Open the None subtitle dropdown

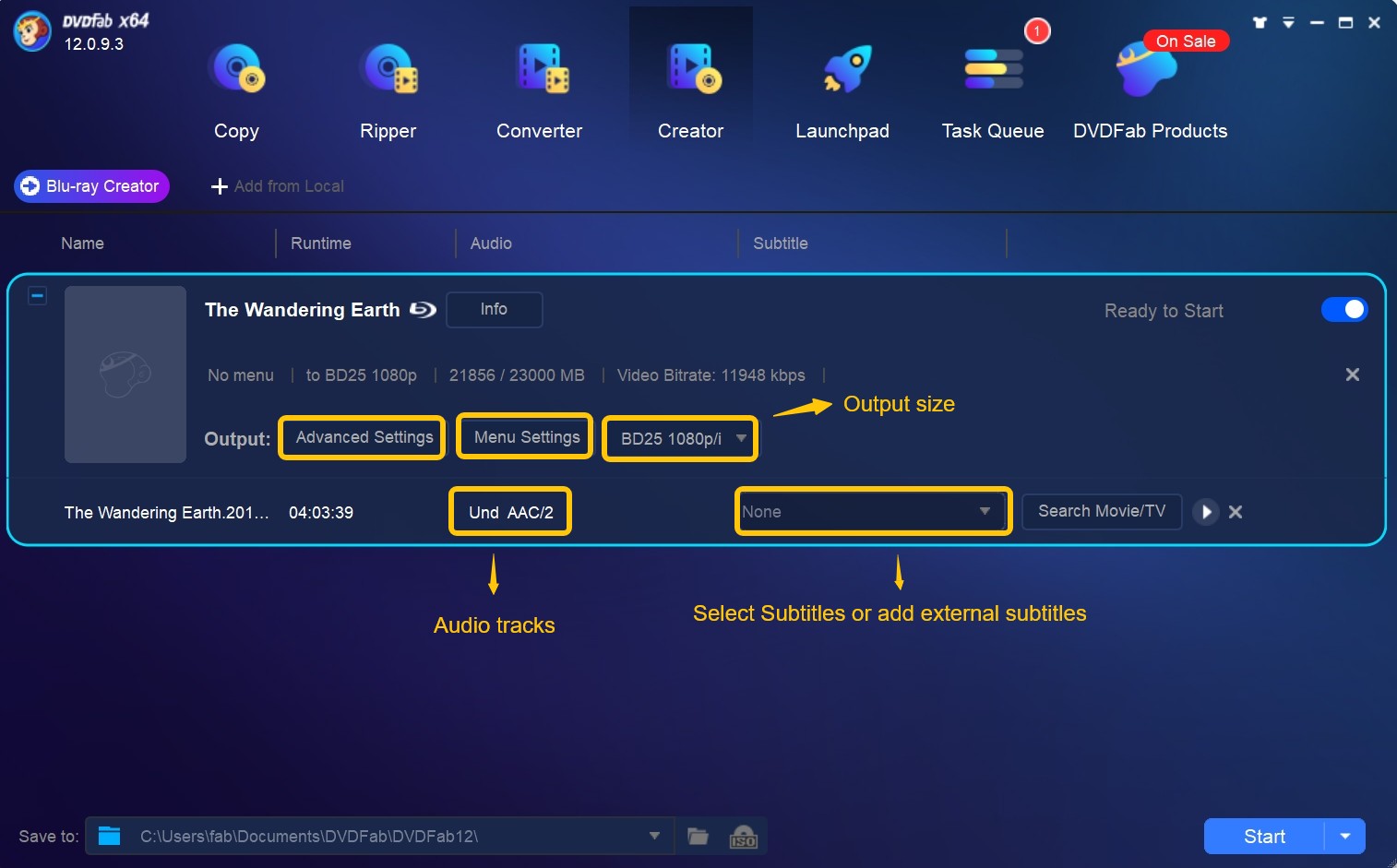(x=873, y=512)
